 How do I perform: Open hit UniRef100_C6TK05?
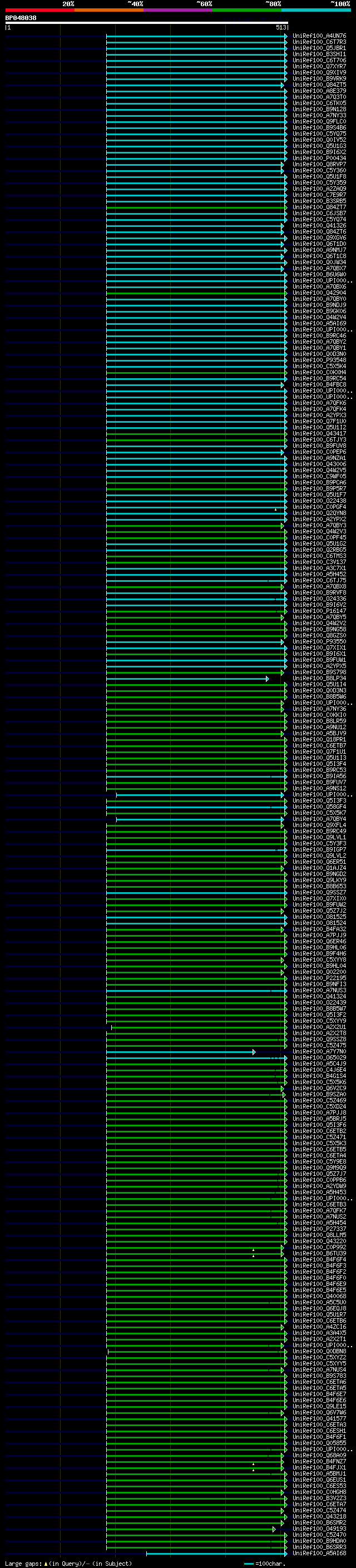[319, 103]
